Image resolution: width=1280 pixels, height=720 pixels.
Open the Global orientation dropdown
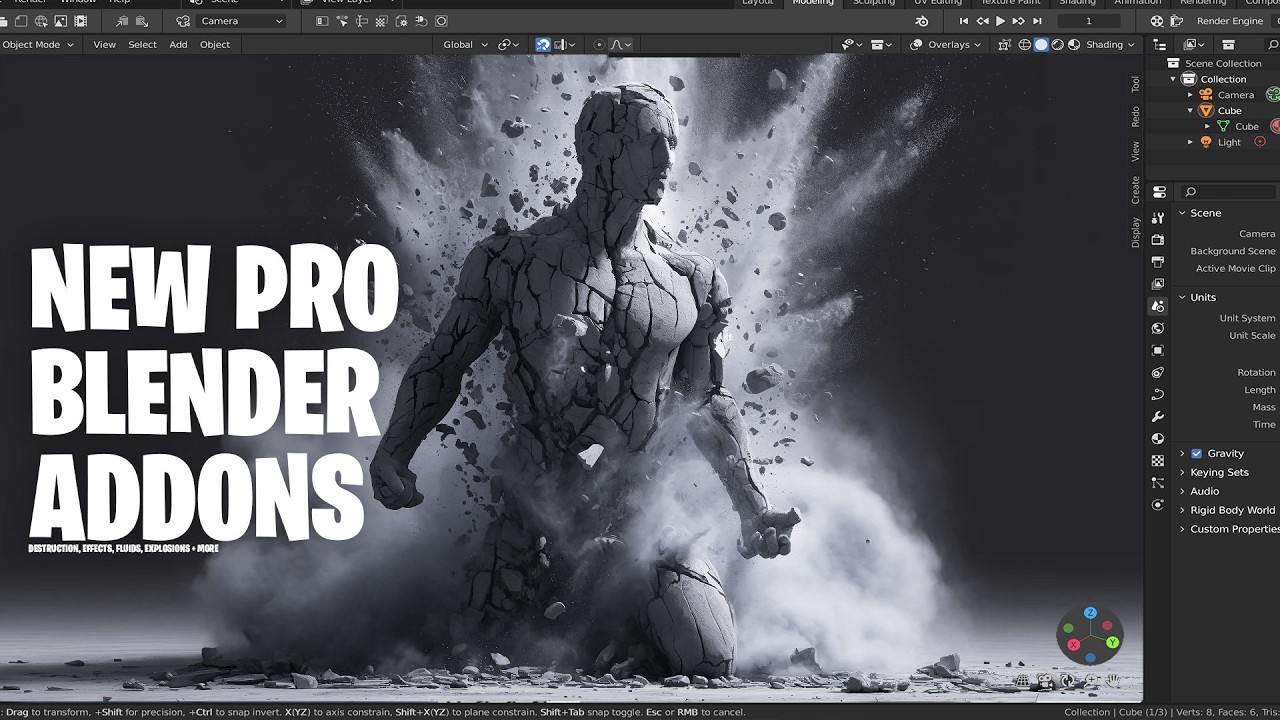465,44
